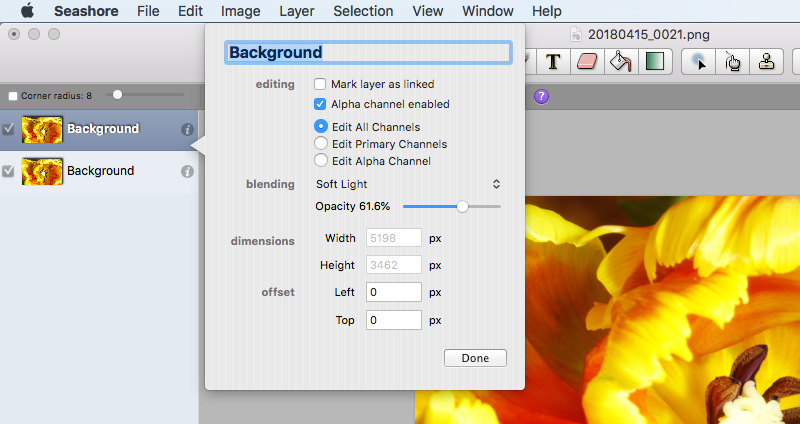
Task: Check Mark layer as linked
Action: 320,84
